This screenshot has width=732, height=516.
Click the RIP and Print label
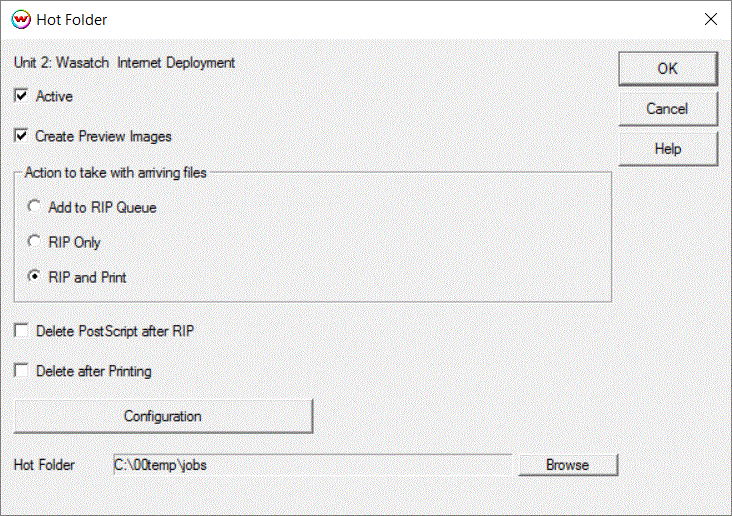[x=87, y=277]
